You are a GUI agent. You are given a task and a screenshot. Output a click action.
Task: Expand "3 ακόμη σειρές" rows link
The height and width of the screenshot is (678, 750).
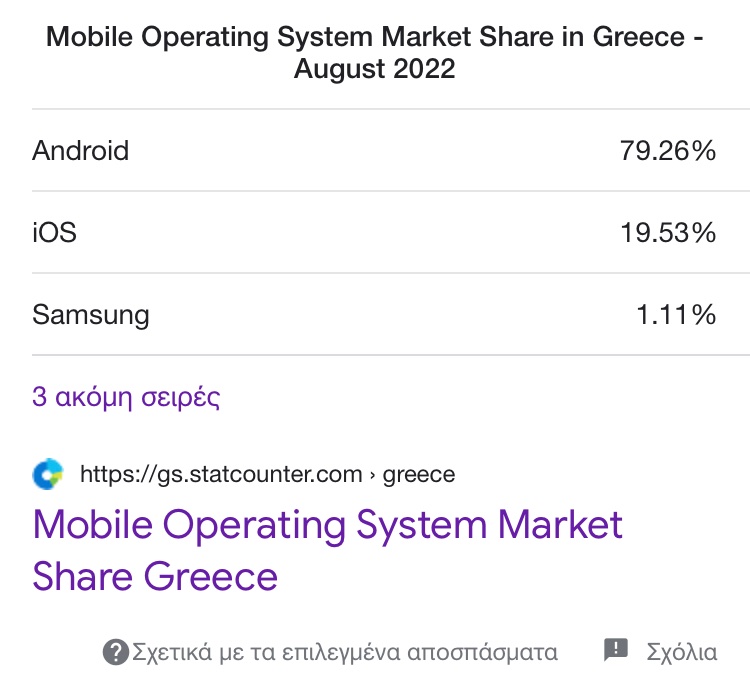click(126, 397)
